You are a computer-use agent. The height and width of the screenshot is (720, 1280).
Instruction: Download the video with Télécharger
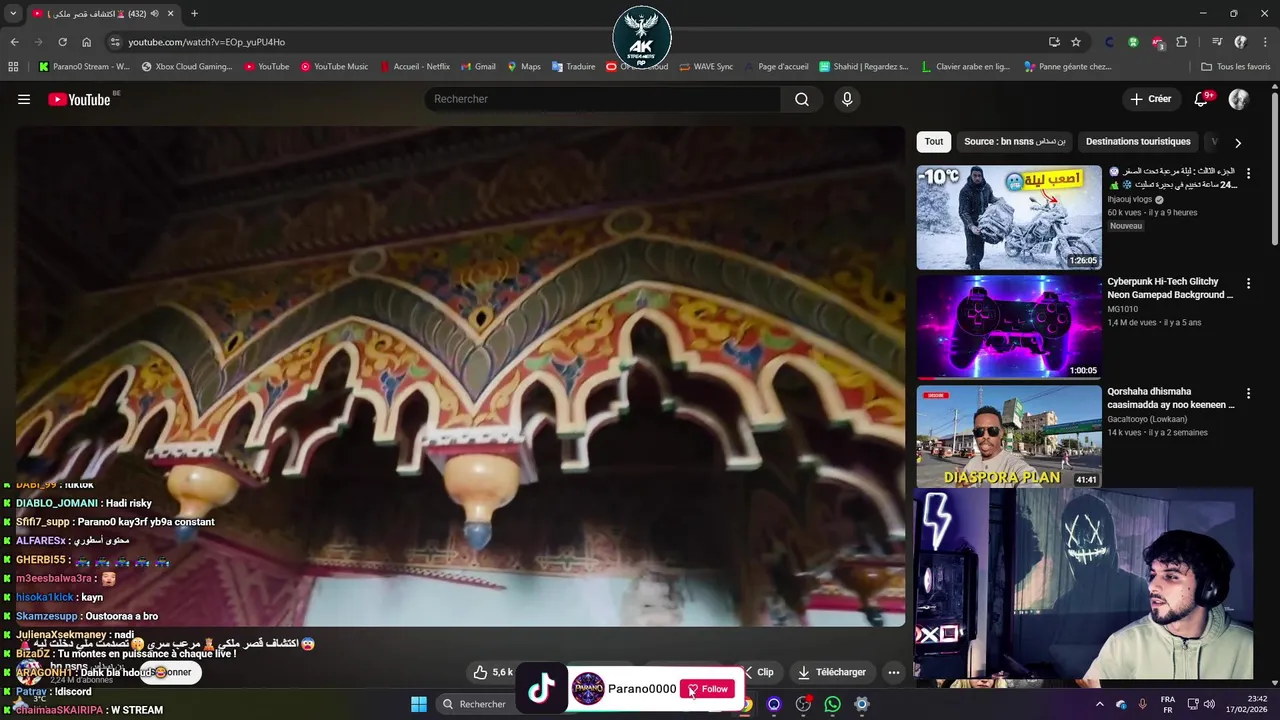tap(832, 672)
